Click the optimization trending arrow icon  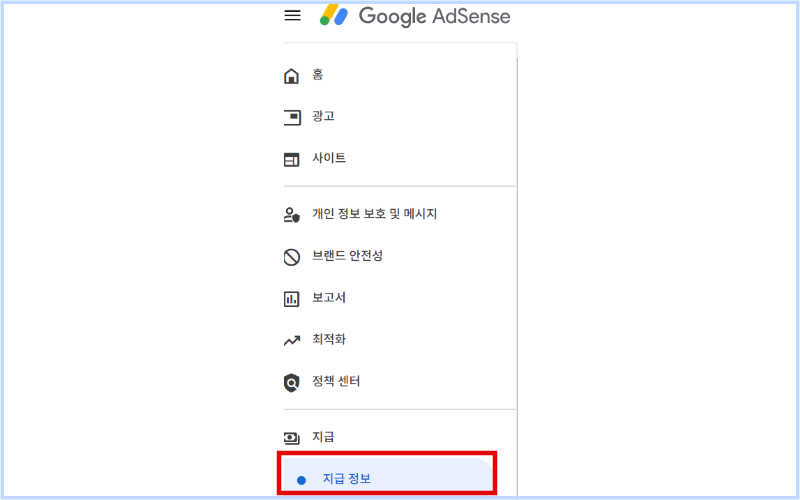click(x=292, y=340)
